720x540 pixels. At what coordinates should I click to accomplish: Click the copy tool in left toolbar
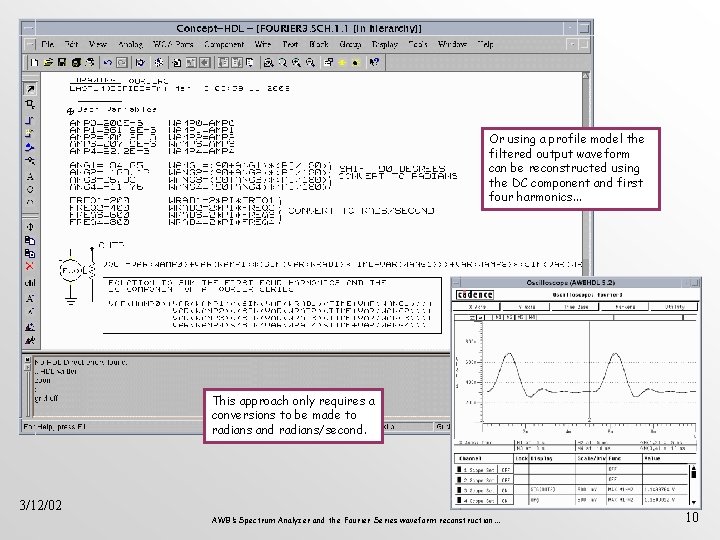(x=30, y=240)
